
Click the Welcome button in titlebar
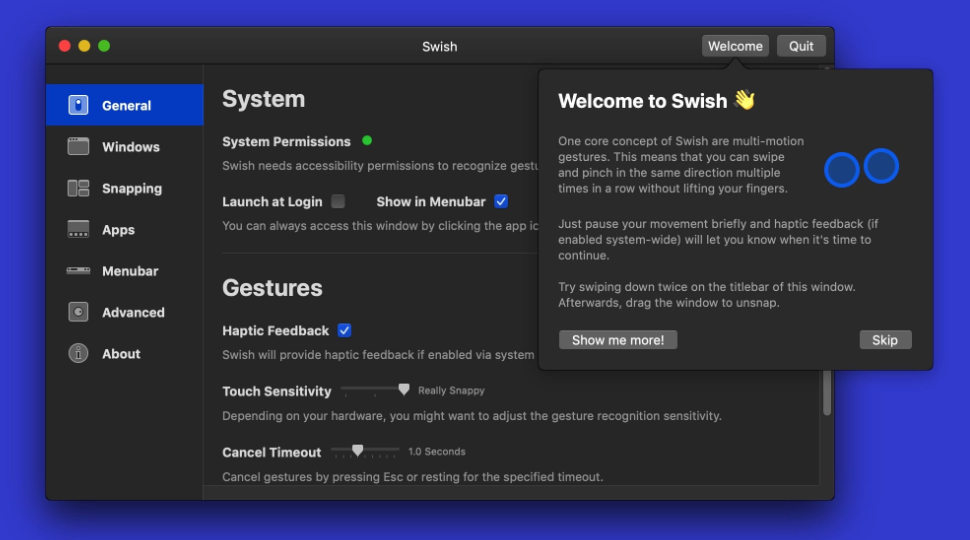(735, 46)
